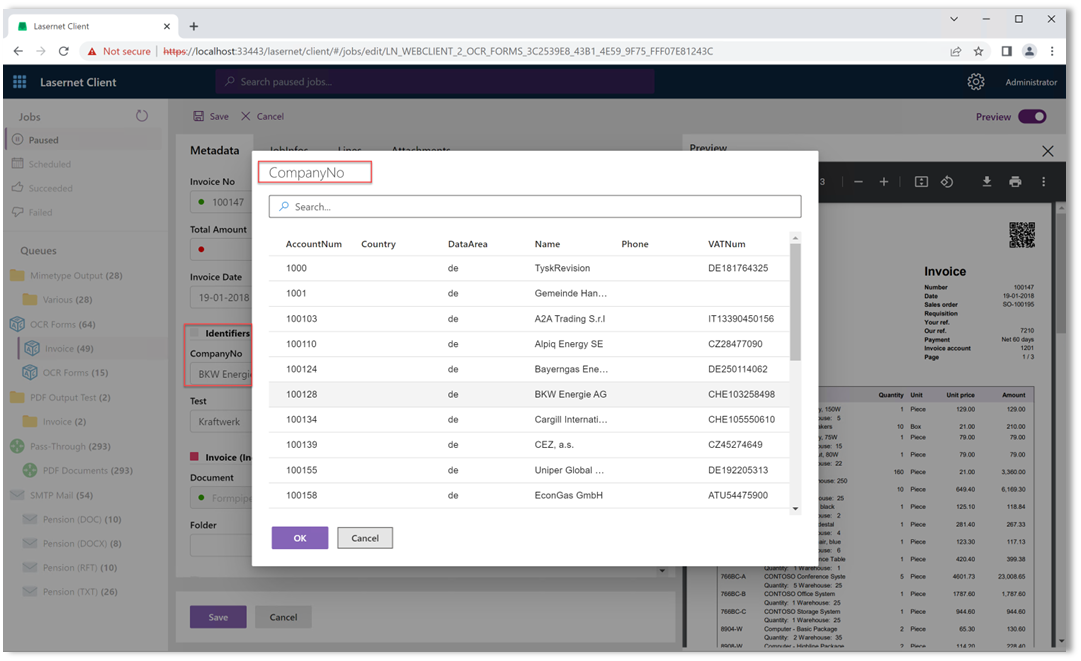Toggle the Identifiers checkbox
1081x661 pixels.
[x=195, y=333]
